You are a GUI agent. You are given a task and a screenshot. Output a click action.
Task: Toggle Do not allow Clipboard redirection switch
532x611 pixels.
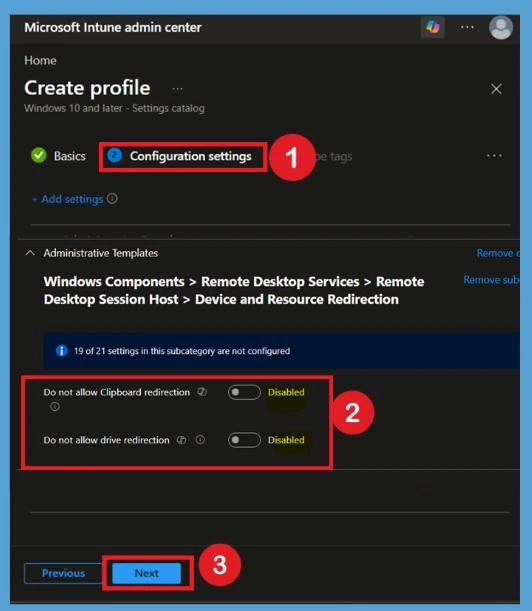coord(244,392)
